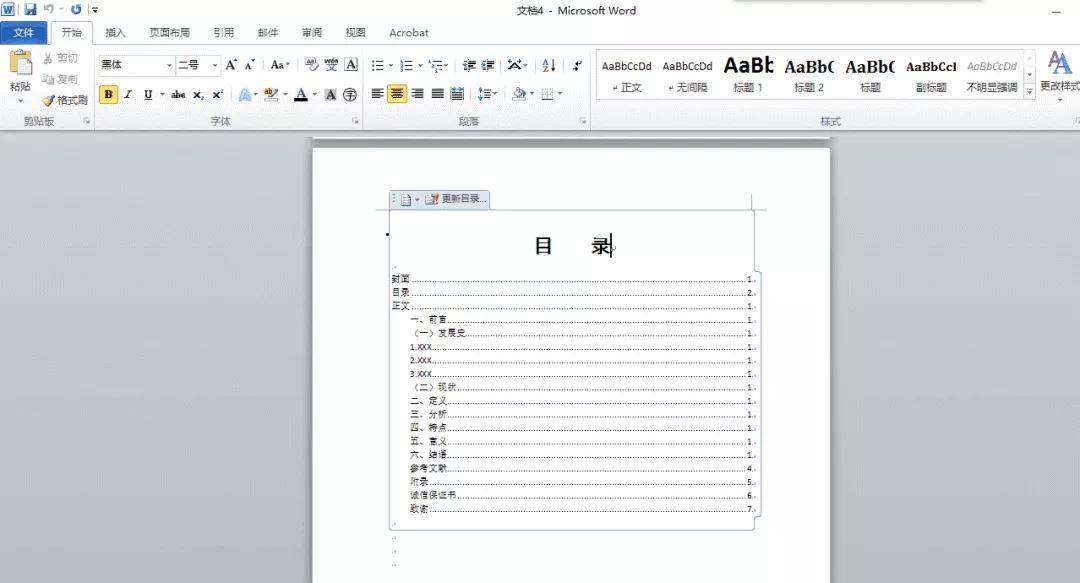This screenshot has width=1080, height=583.
Task: Switch to the 插入 ribbon tab
Action: coord(115,32)
